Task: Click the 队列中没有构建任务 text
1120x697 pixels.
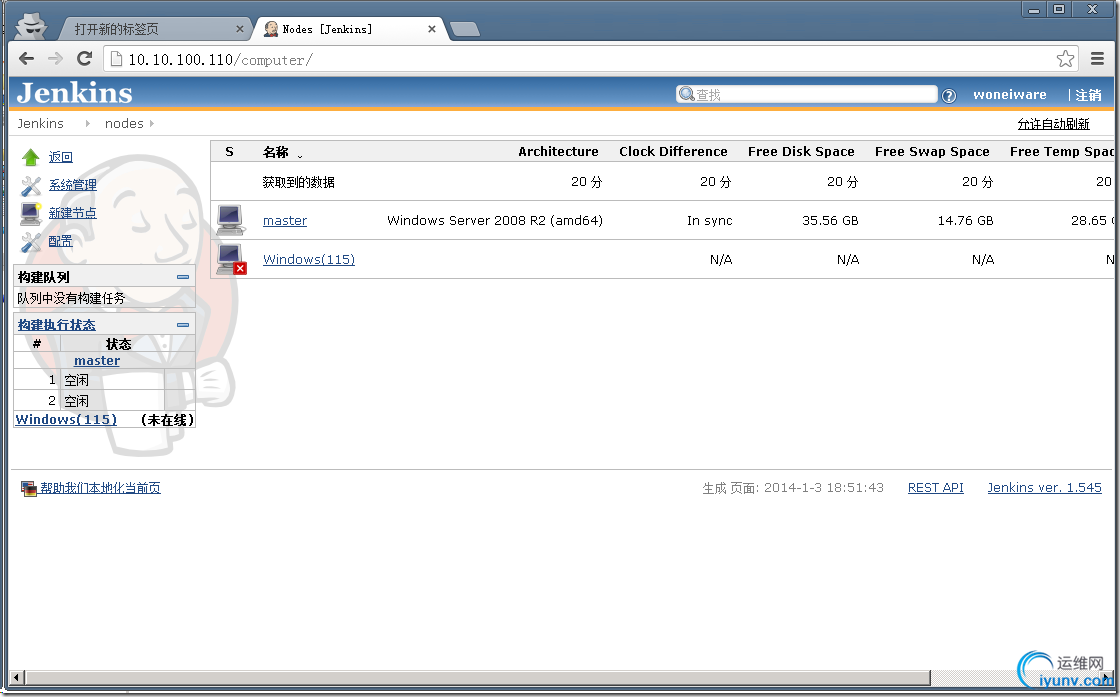Action: [x=71, y=299]
